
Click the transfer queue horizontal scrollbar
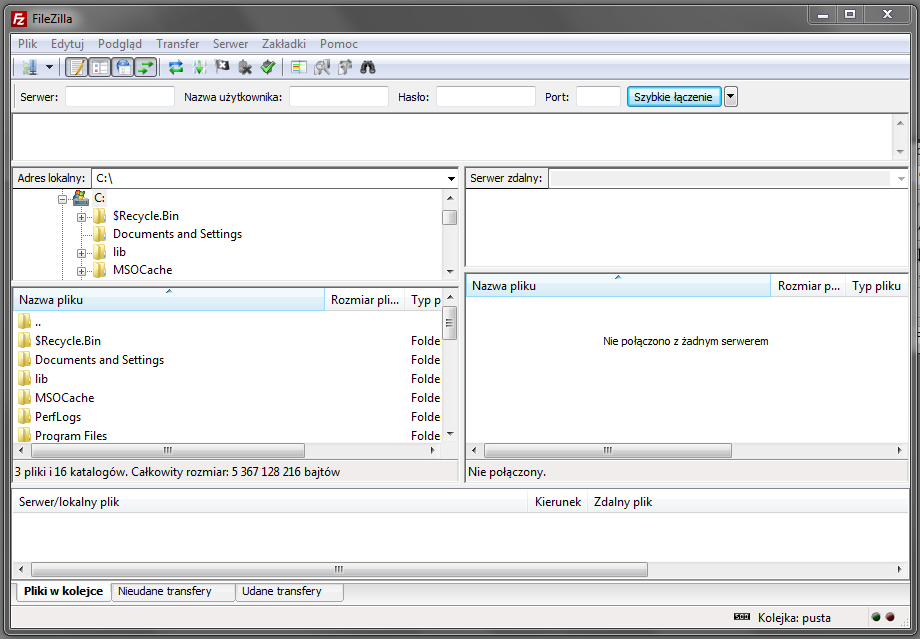(x=339, y=569)
